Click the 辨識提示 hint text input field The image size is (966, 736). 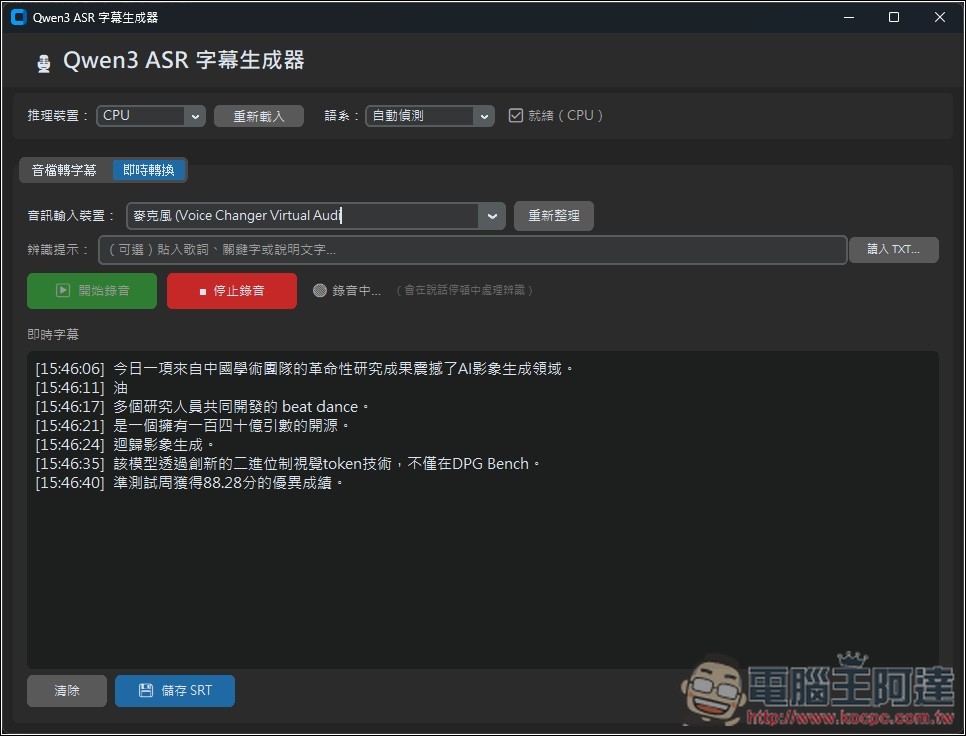coord(473,249)
